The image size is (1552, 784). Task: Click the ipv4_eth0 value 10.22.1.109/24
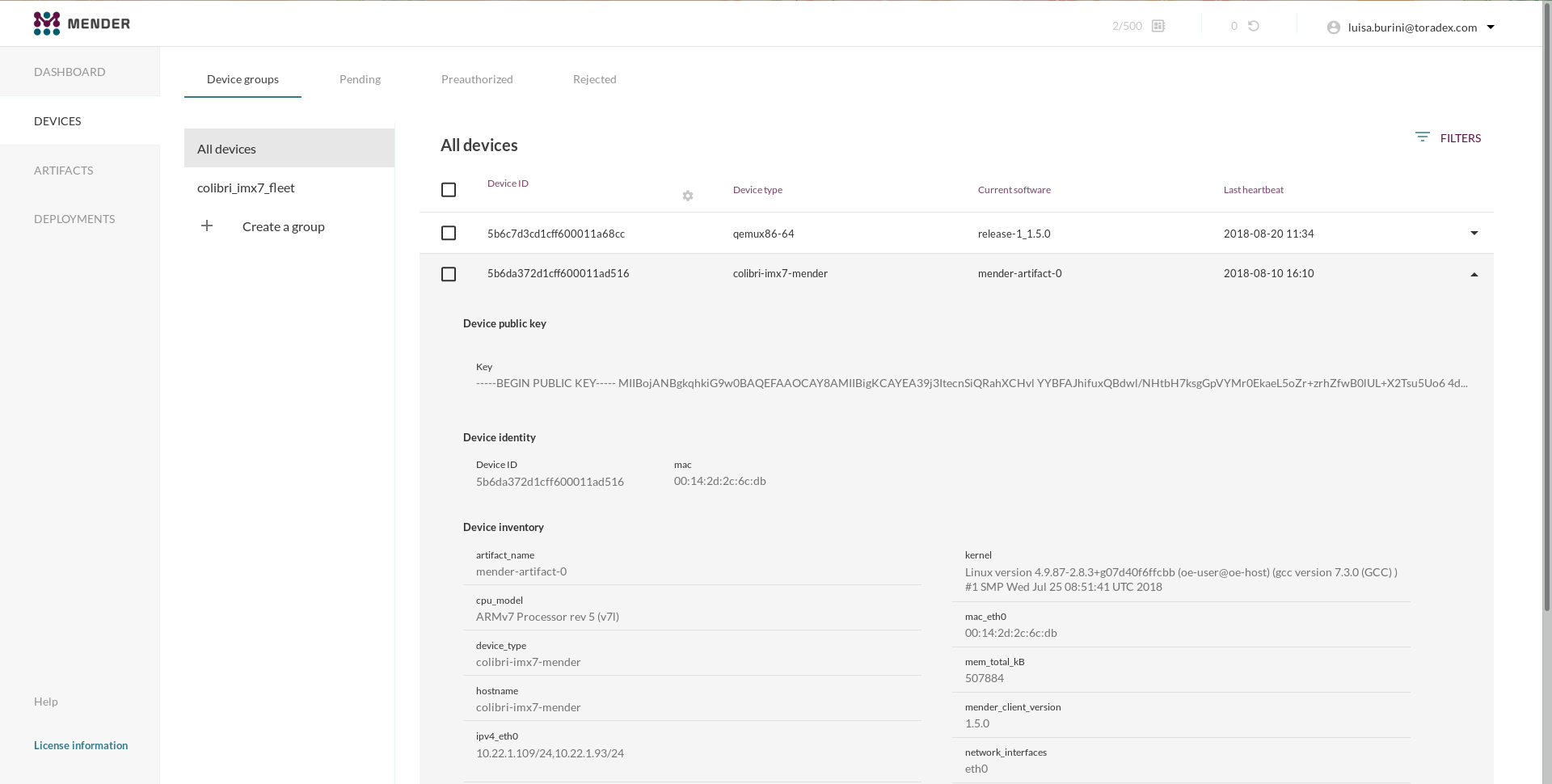[550, 753]
